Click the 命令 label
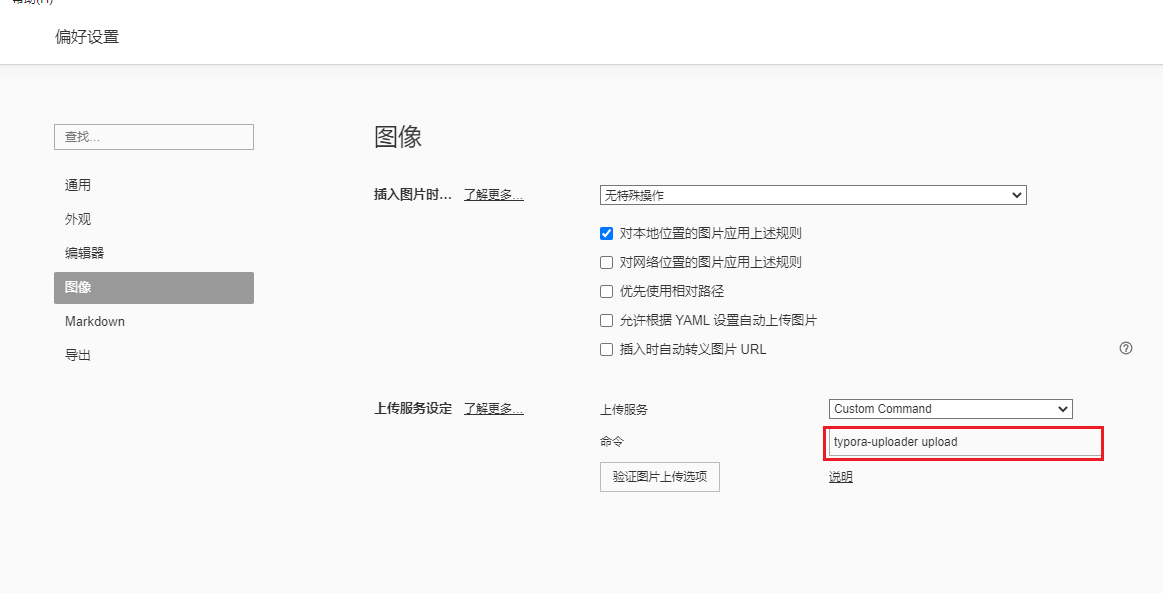The width and height of the screenshot is (1163, 593). point(612,442)
